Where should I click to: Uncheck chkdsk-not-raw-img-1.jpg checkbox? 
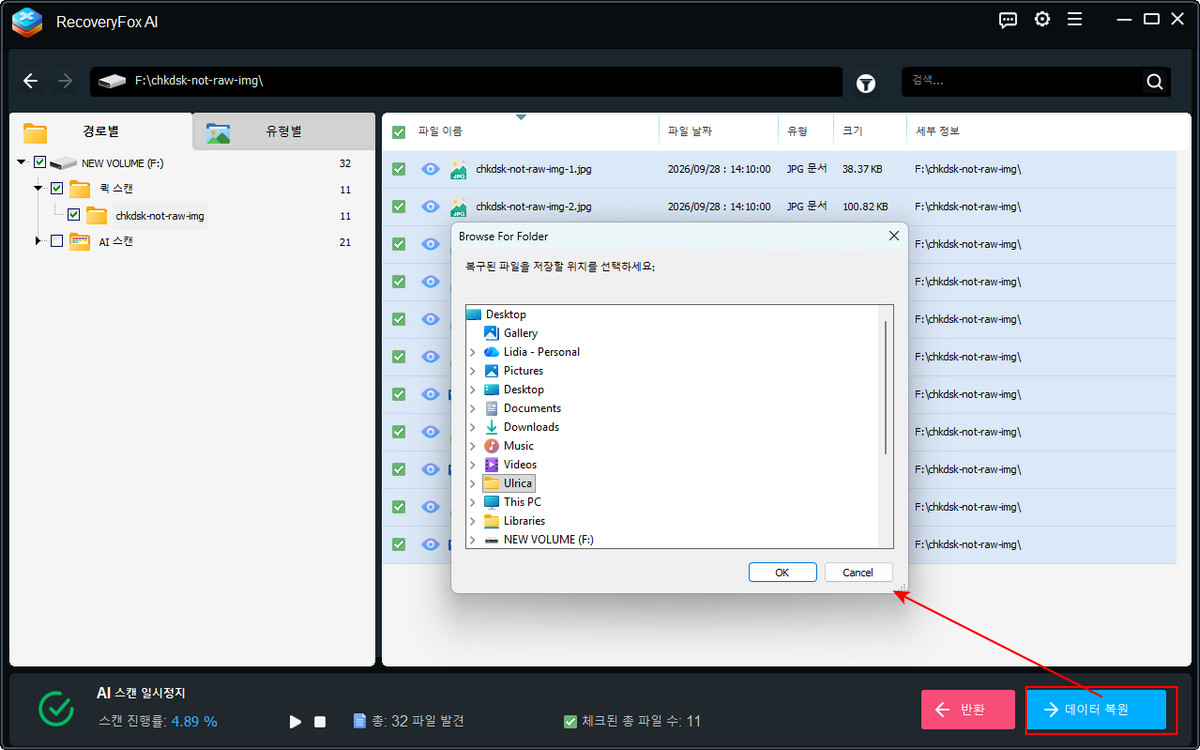tap(398, 169)
